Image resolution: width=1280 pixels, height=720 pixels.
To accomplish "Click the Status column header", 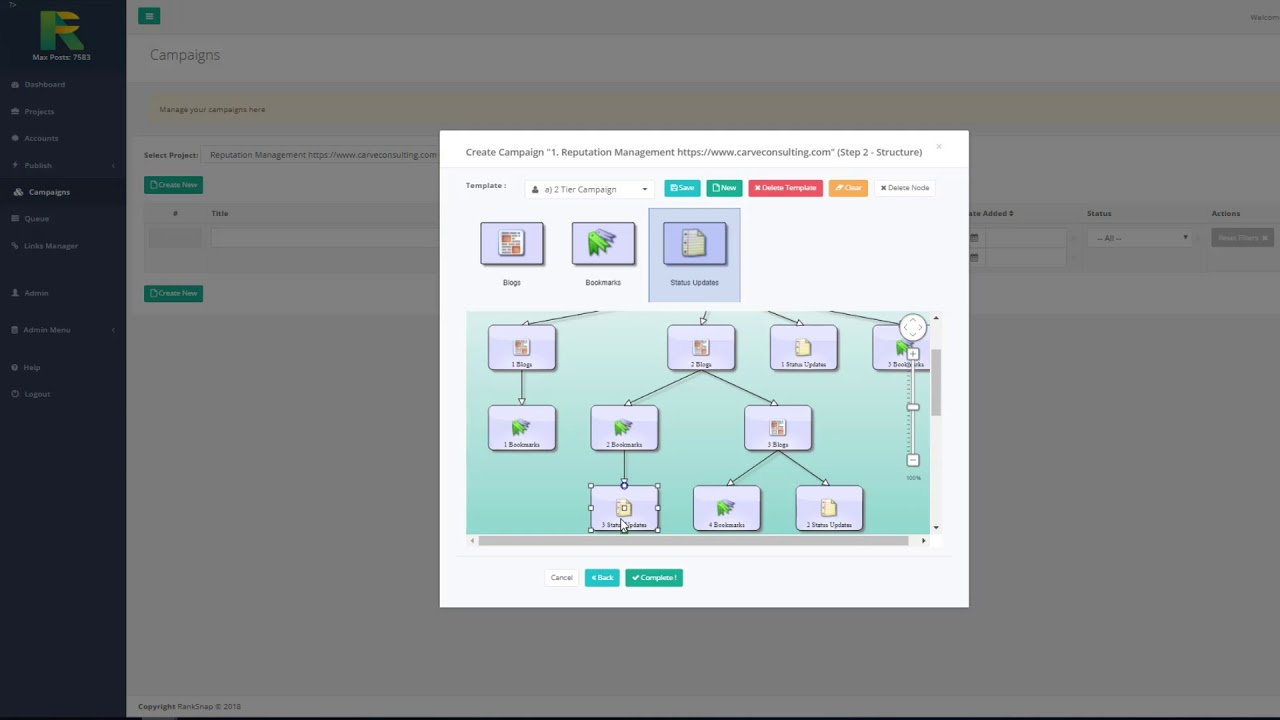I will pyautogui.click(x=1099, y=213).
